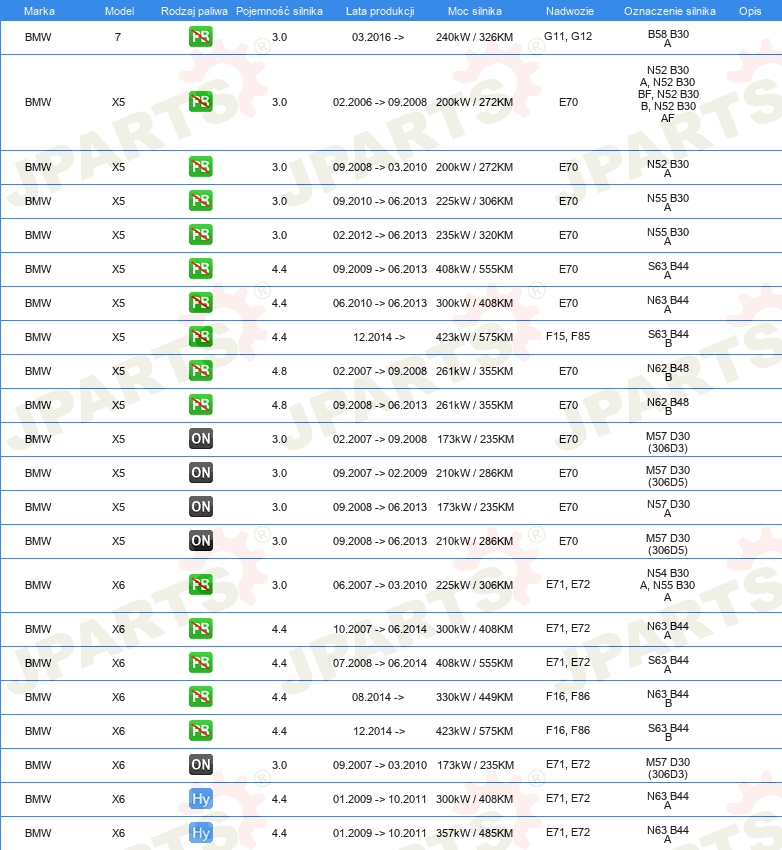Click the F15, F85 body cell
782x850 pixels.
coord(568,336)
